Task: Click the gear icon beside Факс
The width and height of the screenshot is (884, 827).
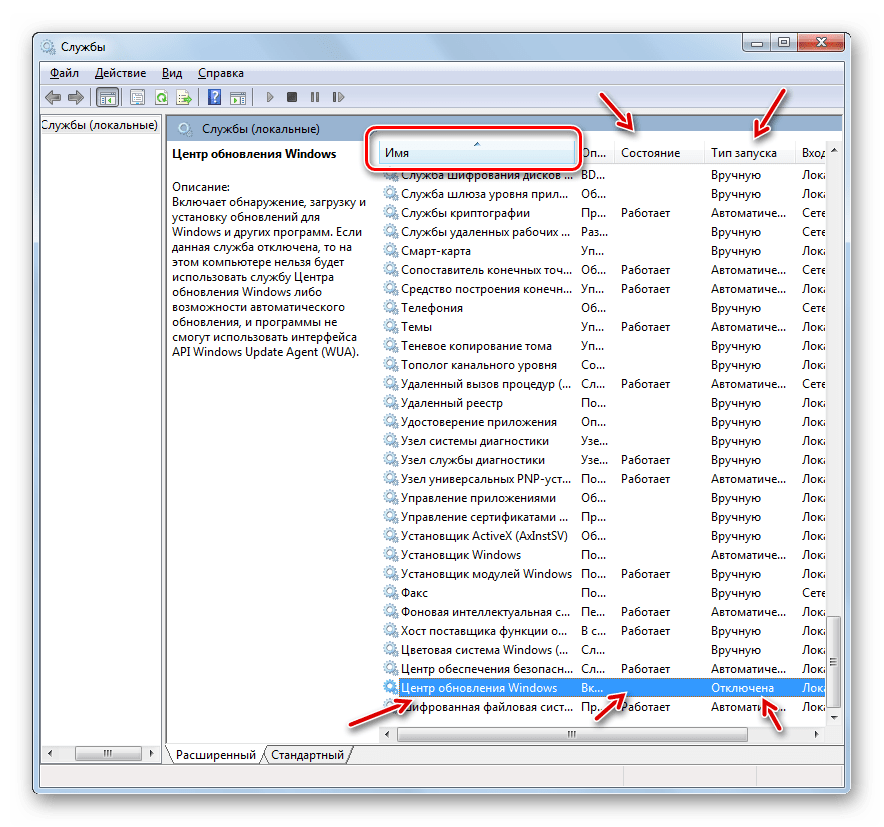Action: click(390, 592)
